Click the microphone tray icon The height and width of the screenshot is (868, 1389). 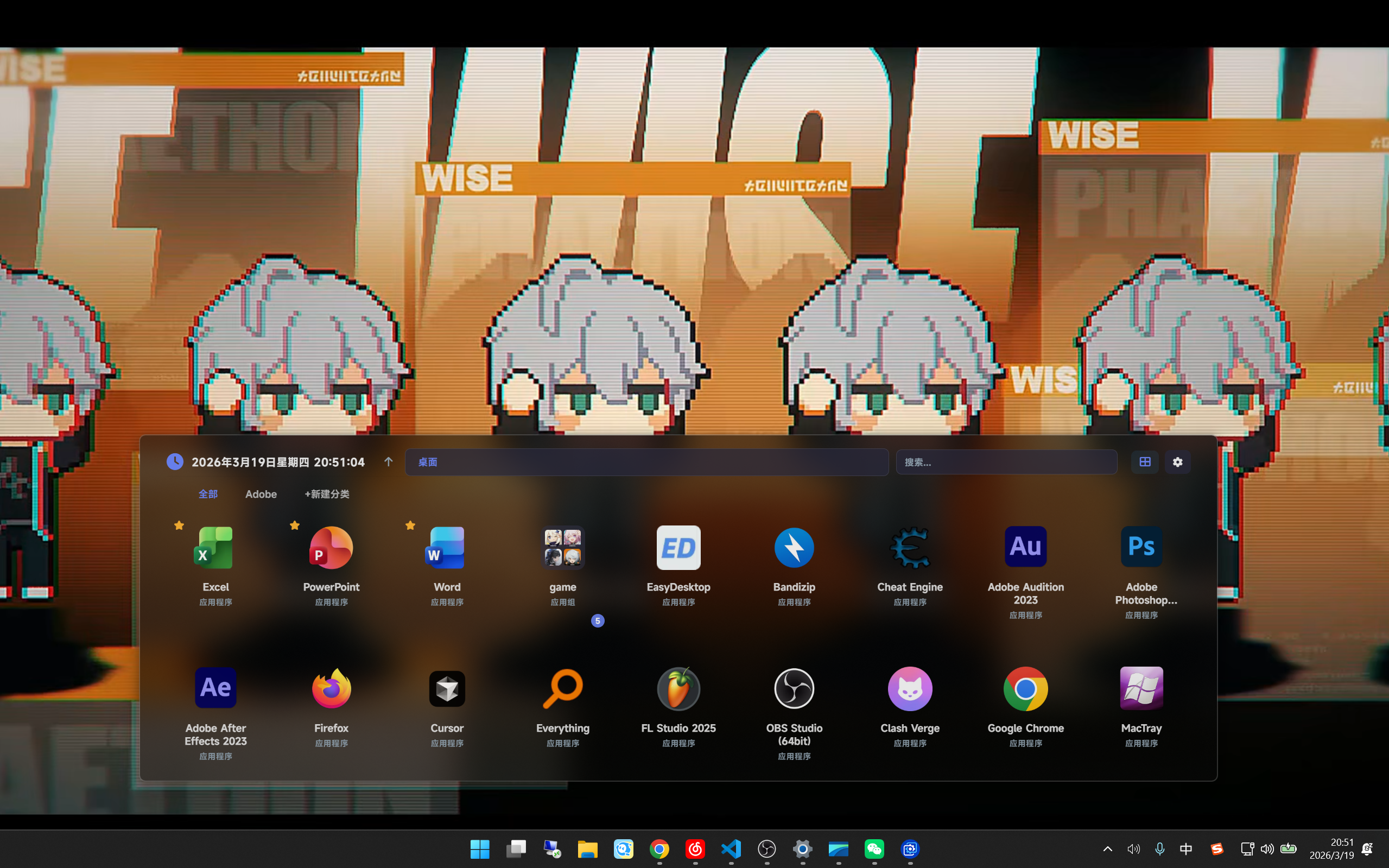(x=1159, y=849)
